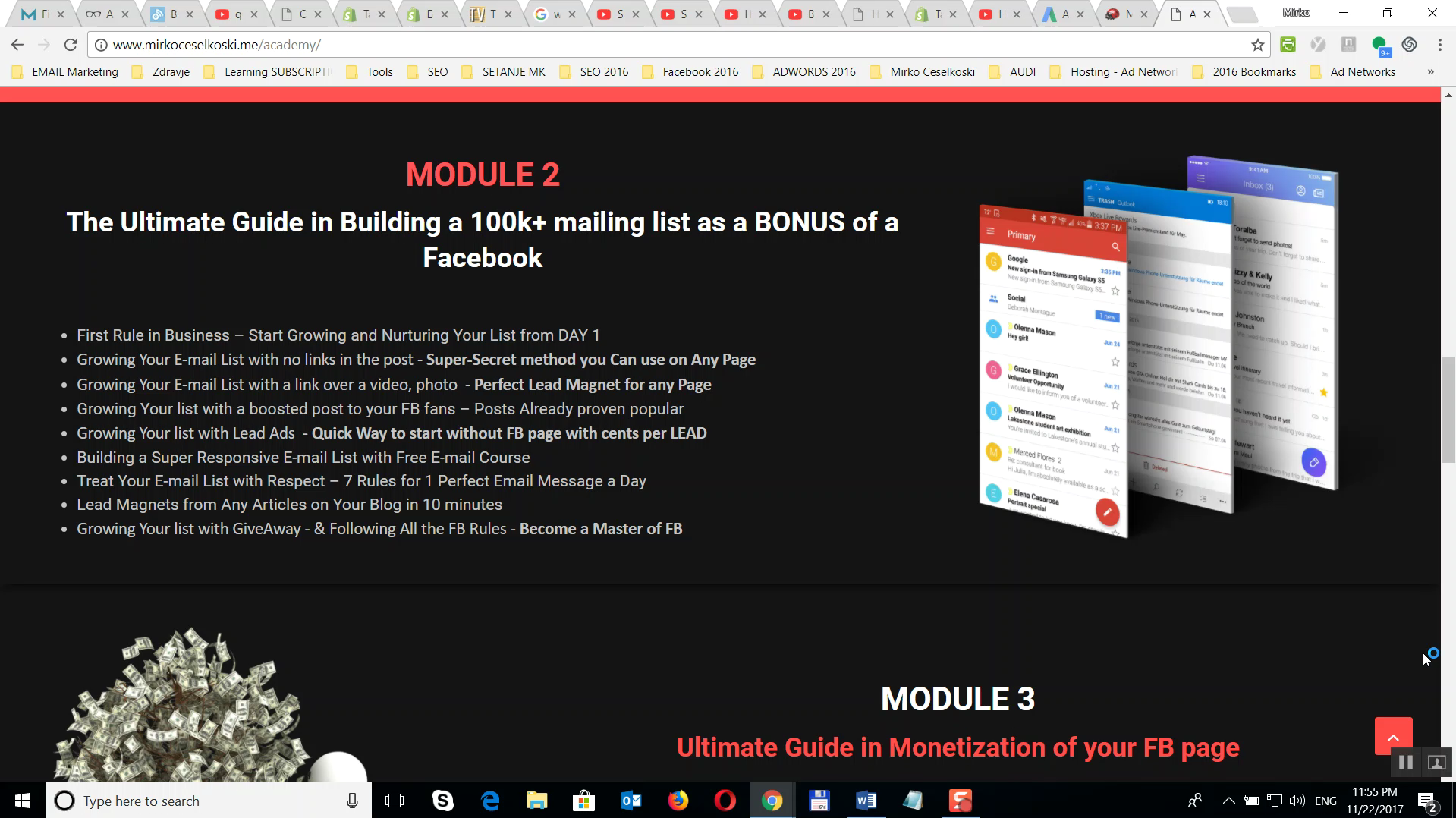Screen dimensions: 1456x818
Task: Open Skype from the taskbar
Action: pyautogui.click(x=442, y=801)
